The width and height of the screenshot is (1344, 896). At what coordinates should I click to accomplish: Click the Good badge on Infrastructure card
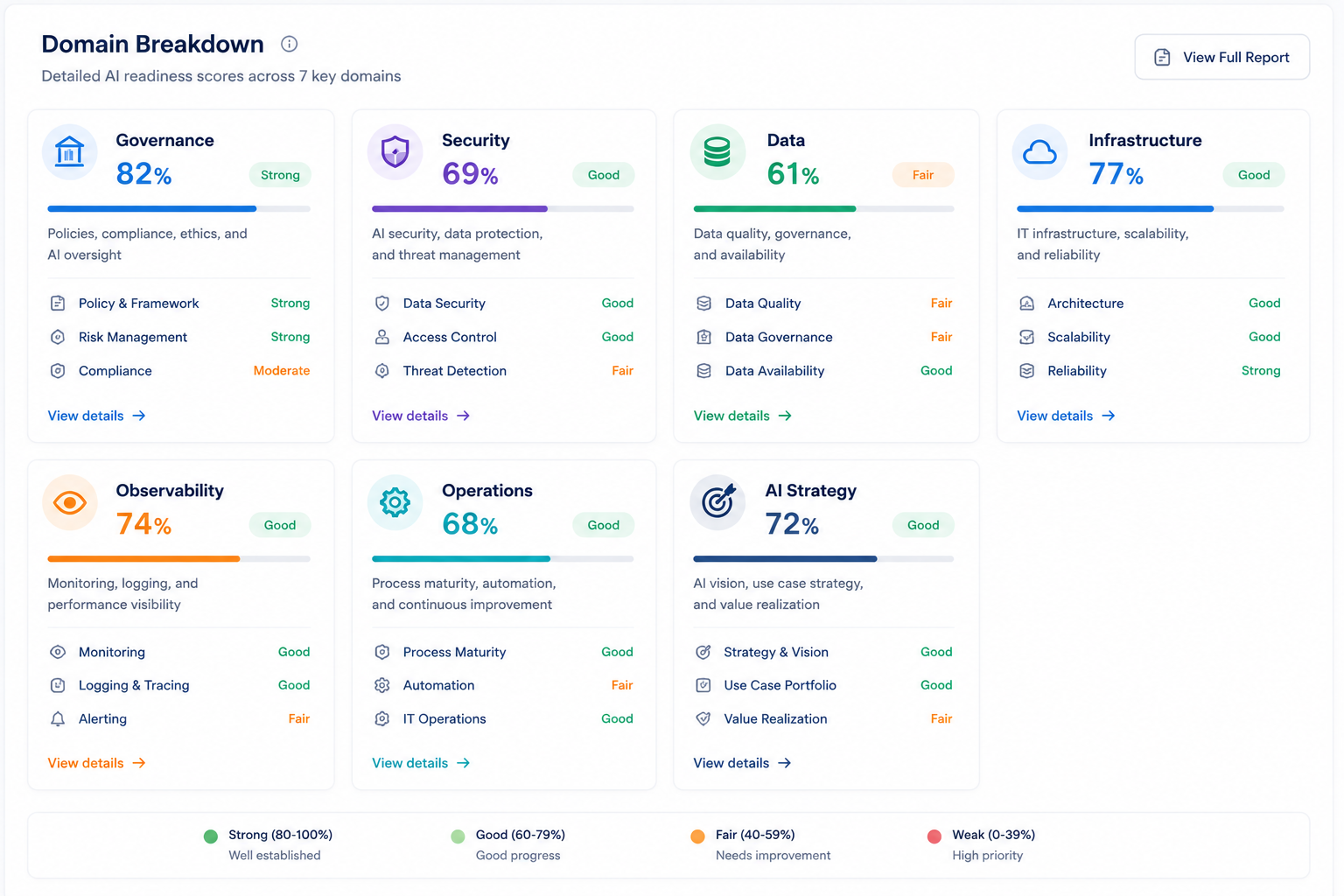click(x=1254, y=175)
